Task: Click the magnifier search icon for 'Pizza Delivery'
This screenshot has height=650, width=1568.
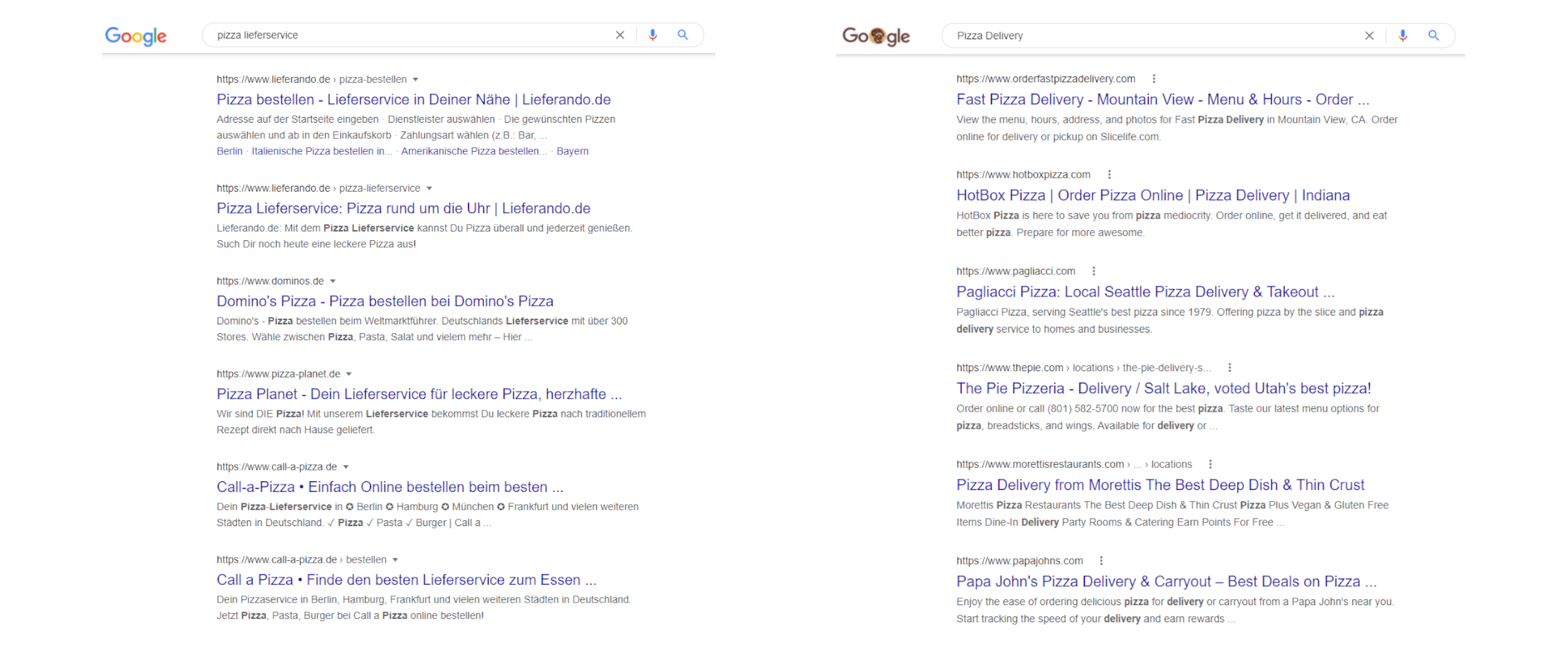Action: coord(1434,36)
